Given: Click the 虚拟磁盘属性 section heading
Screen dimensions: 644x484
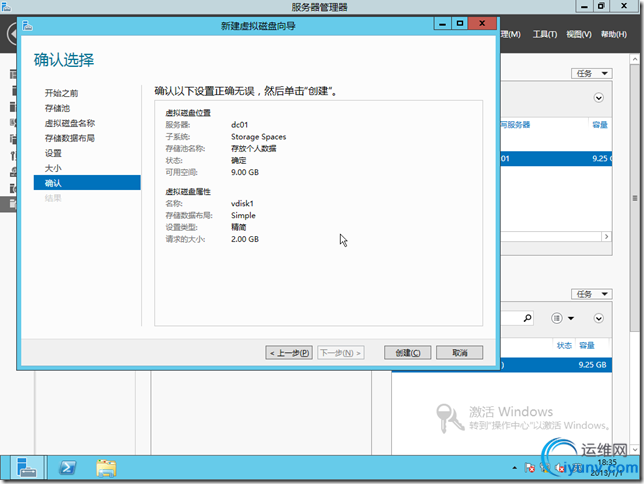Looking at the screenshot, I should click(x=188, y=192).
